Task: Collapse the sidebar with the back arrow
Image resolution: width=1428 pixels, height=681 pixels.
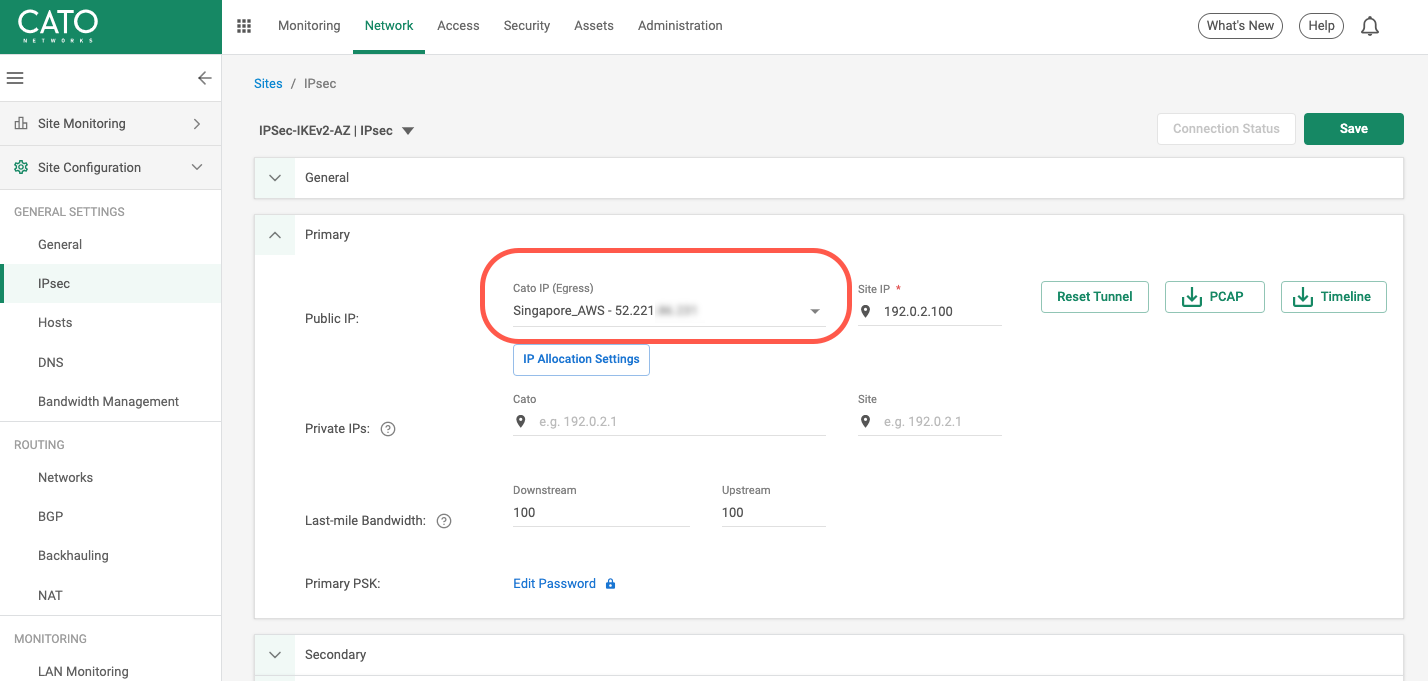Action: coord(204,77)
